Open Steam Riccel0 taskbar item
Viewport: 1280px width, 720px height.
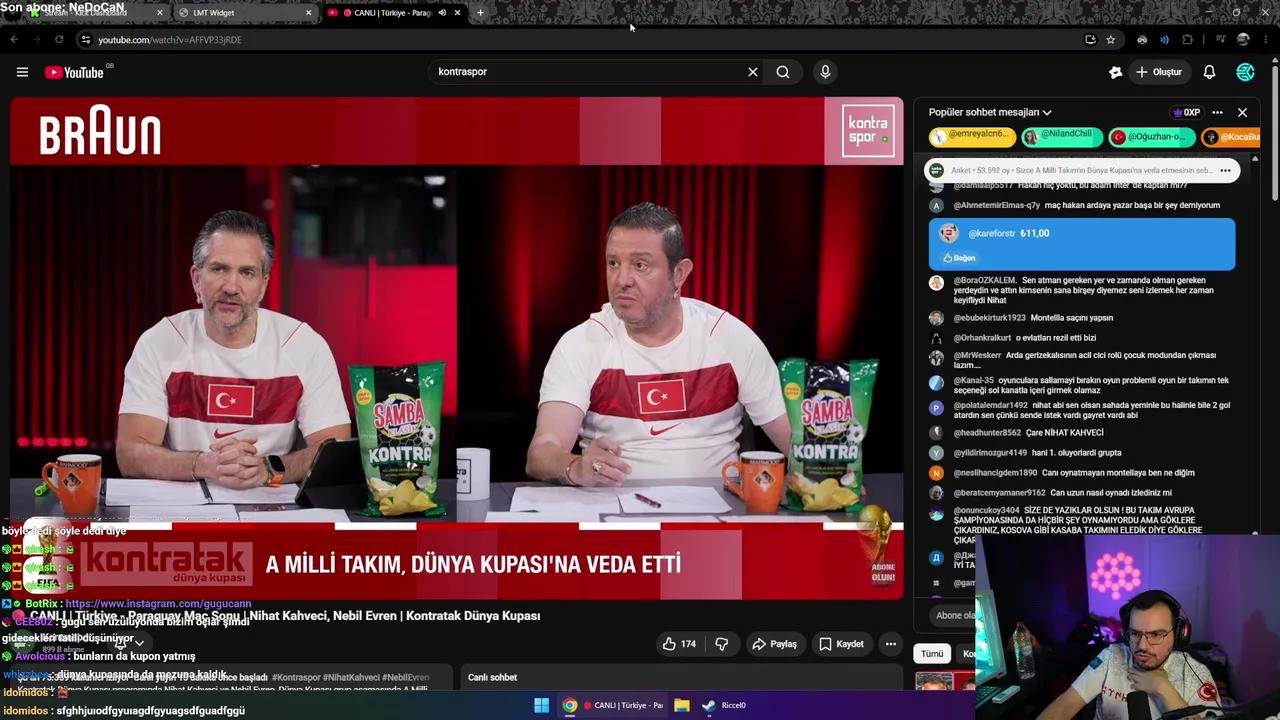click(x=724, y=705)
